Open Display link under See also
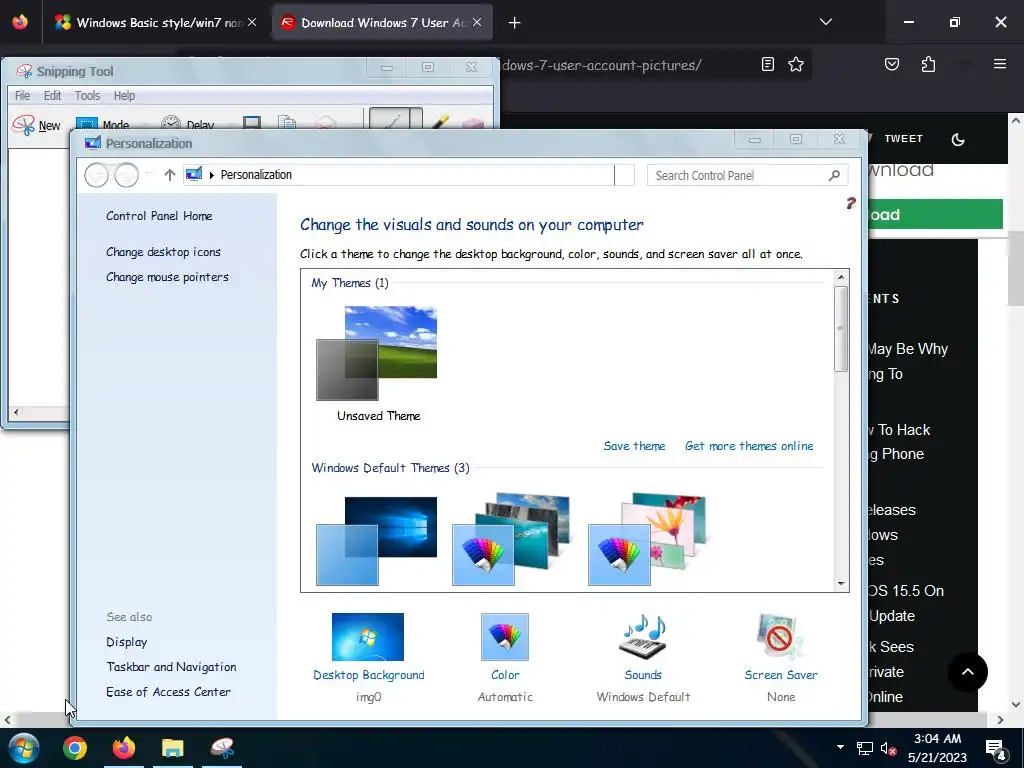The width and height of the screenshot is (1024, 768). pyautogui.click(x=127, y=642)
